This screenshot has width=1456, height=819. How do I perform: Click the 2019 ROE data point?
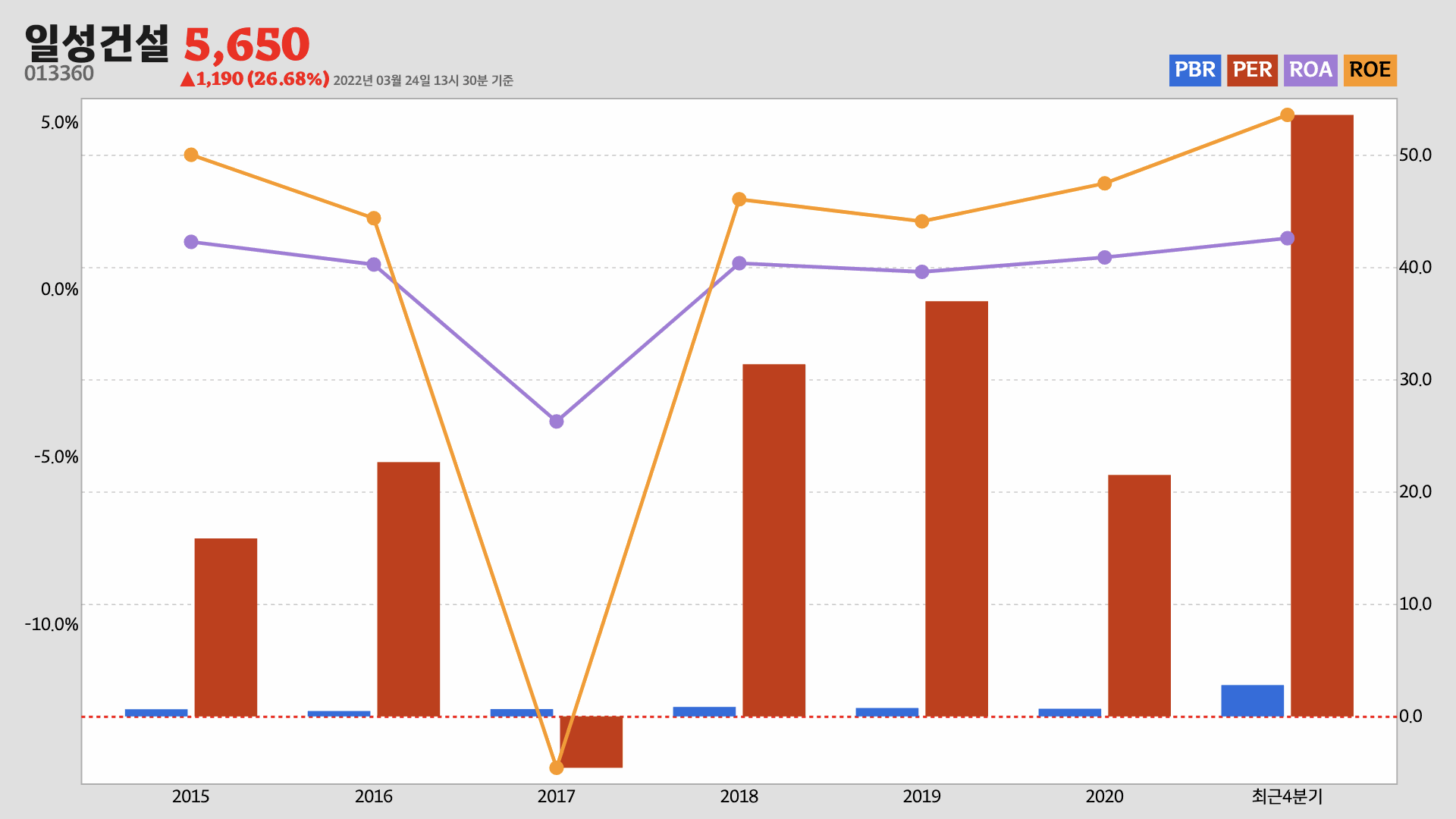tap(922, 221)
